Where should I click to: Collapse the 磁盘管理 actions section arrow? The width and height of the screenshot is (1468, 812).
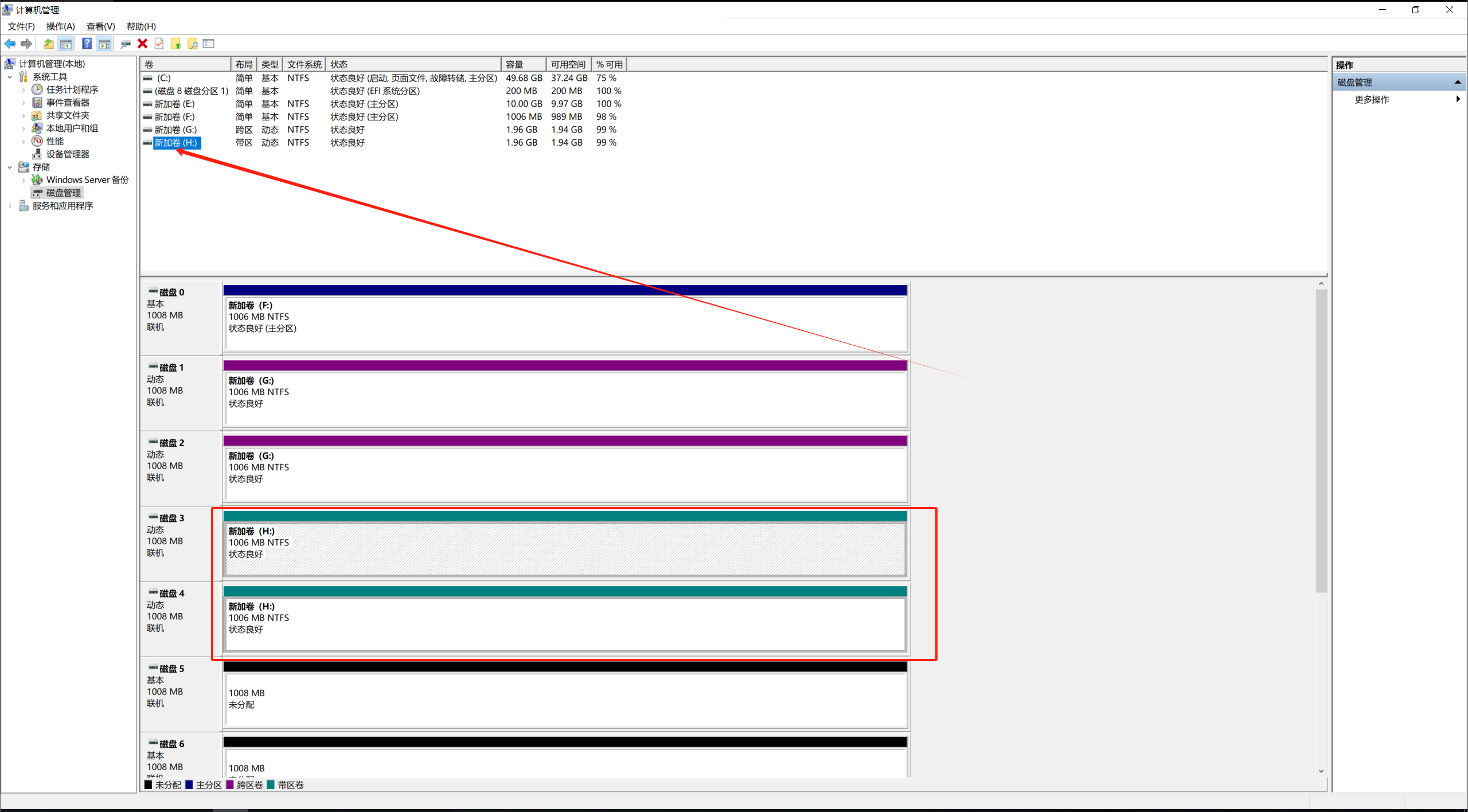click(x=1457, y=83)
